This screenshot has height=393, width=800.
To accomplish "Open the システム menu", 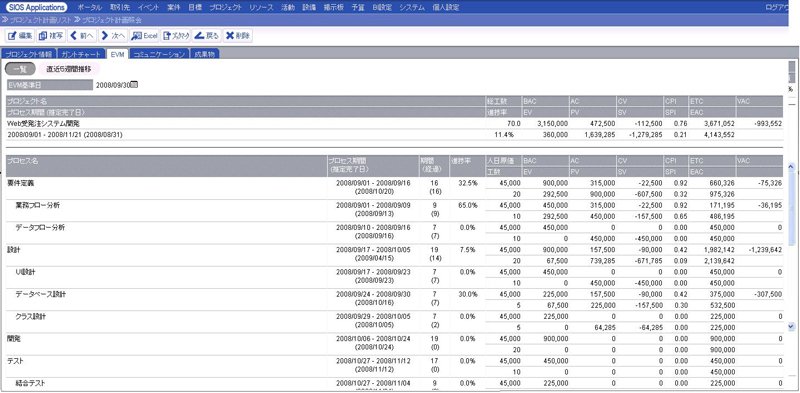I will tap(412, 8).
